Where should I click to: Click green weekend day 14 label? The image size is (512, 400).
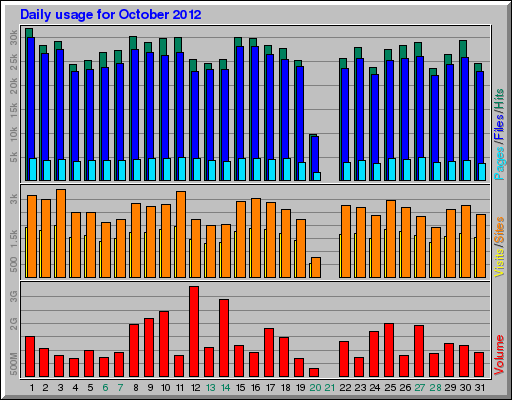point(226,388)
